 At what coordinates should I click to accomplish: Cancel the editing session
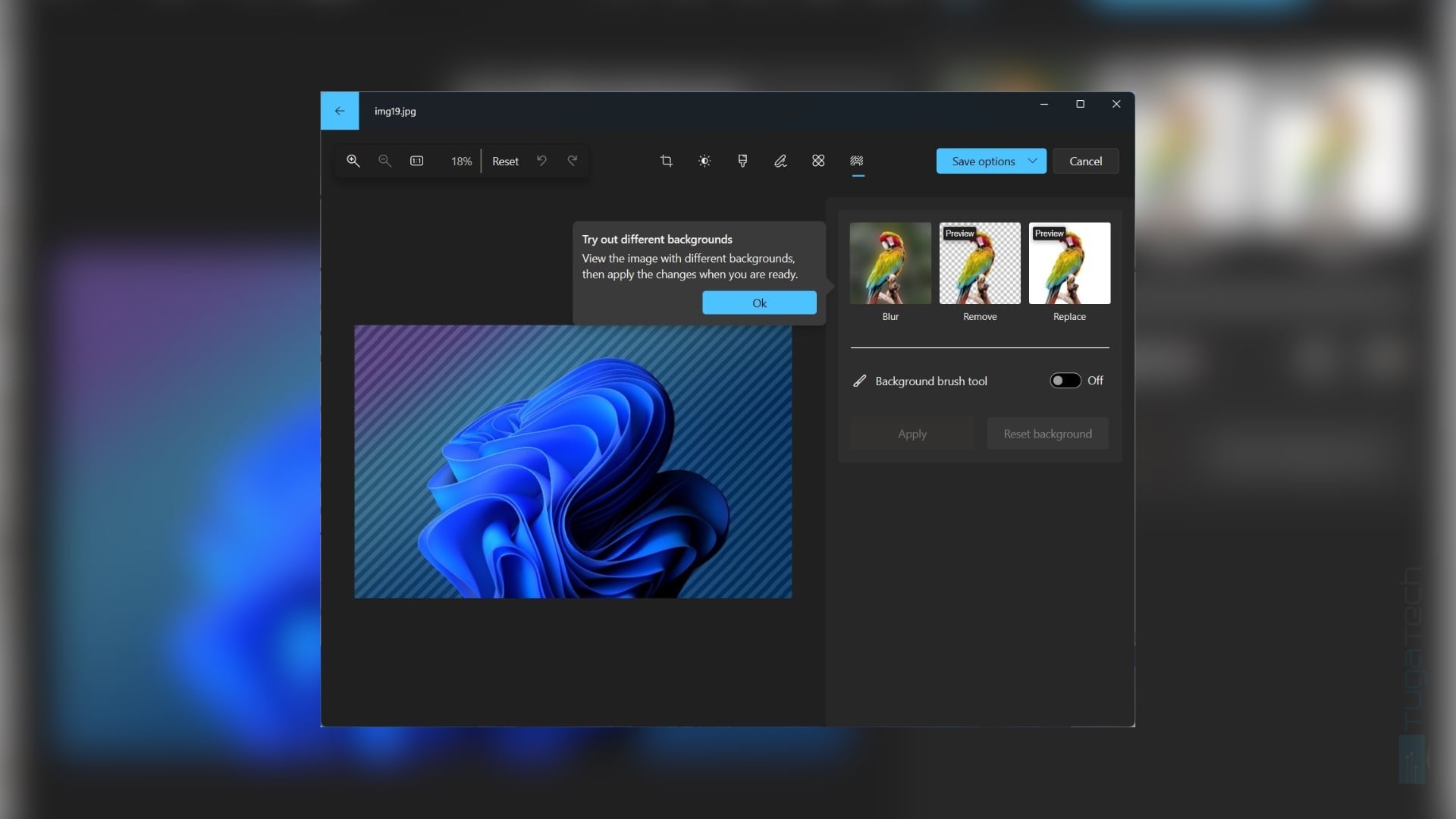[x=1085, y=161]
